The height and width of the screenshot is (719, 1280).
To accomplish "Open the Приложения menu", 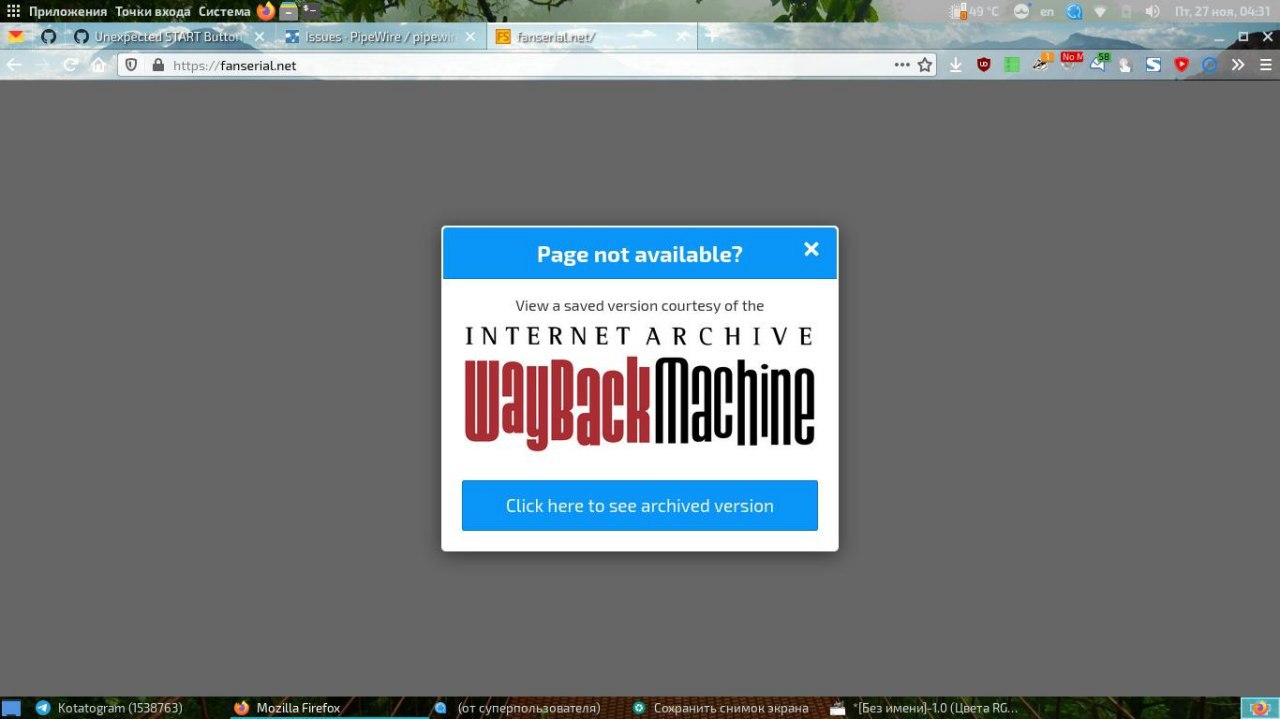I will [67, 11].
